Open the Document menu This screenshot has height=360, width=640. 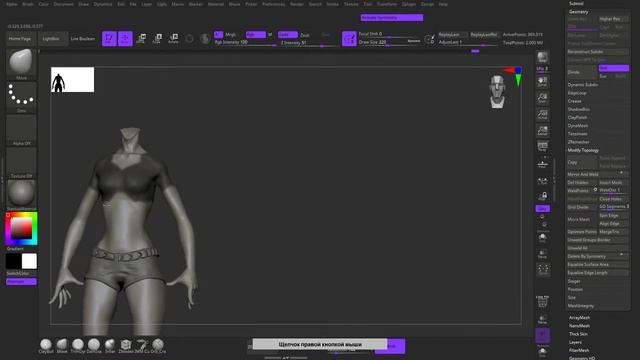[x=64, y=4]
